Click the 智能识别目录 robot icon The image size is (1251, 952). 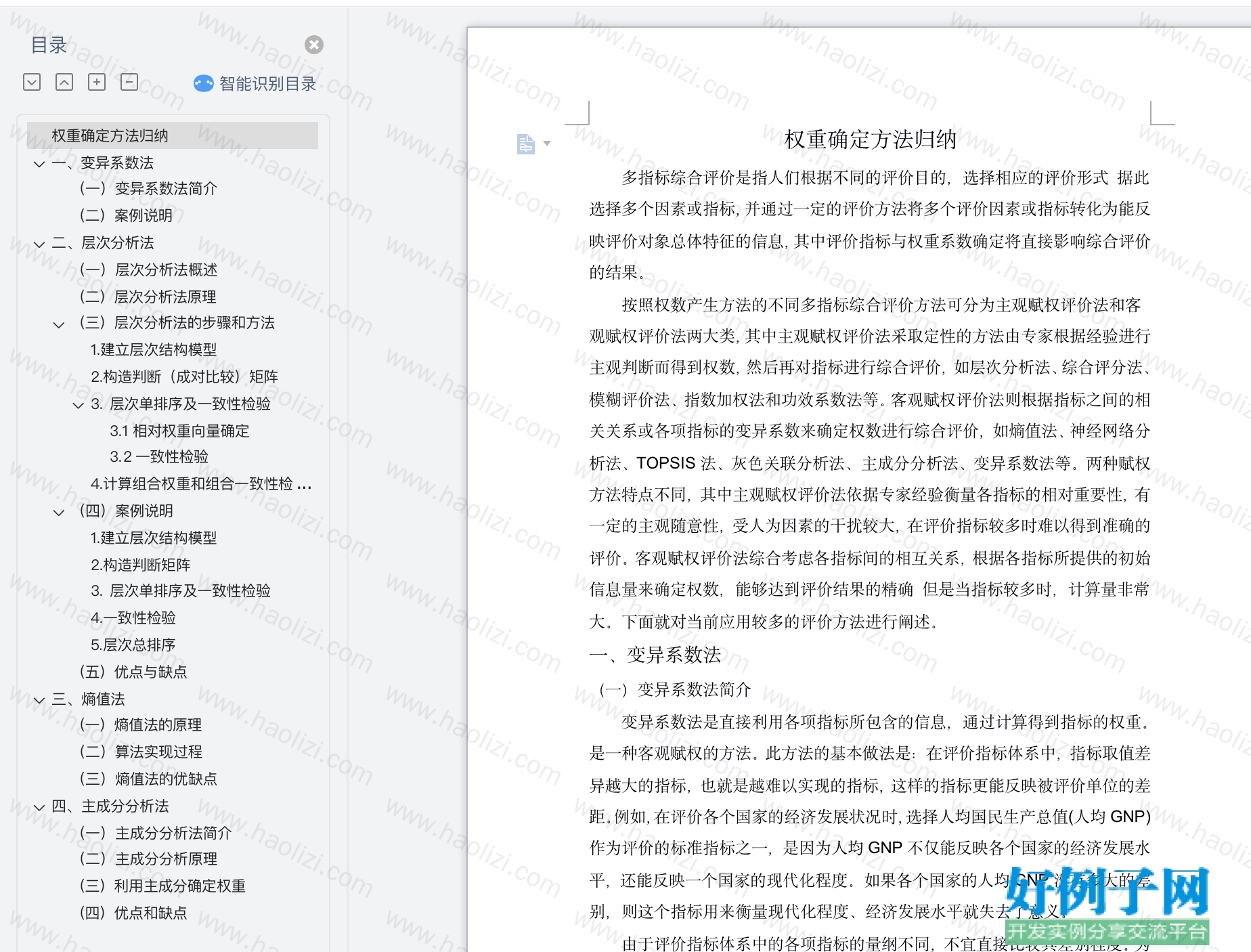coord(203,83)
